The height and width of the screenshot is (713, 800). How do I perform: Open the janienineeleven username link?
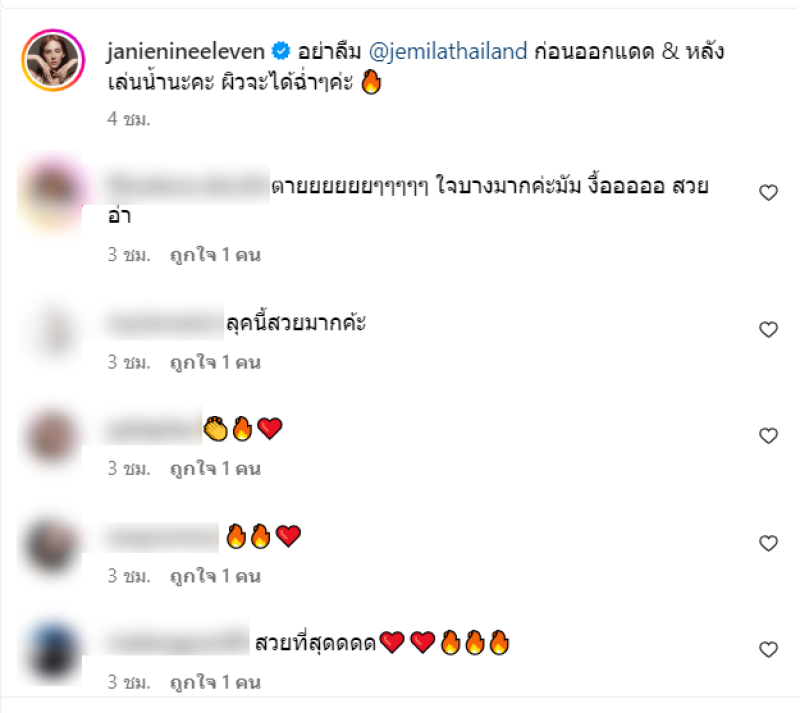(x=186, y=52)
